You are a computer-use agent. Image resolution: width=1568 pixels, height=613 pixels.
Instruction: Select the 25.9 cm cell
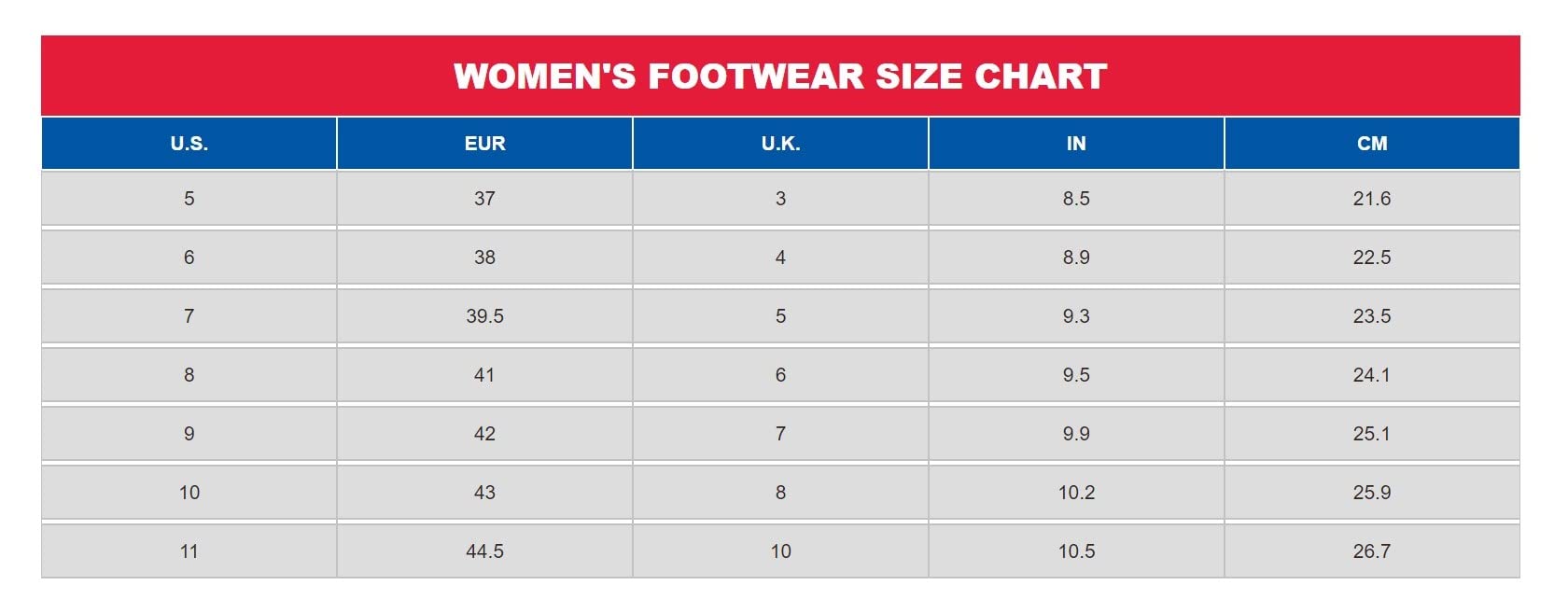point(1372,493)
